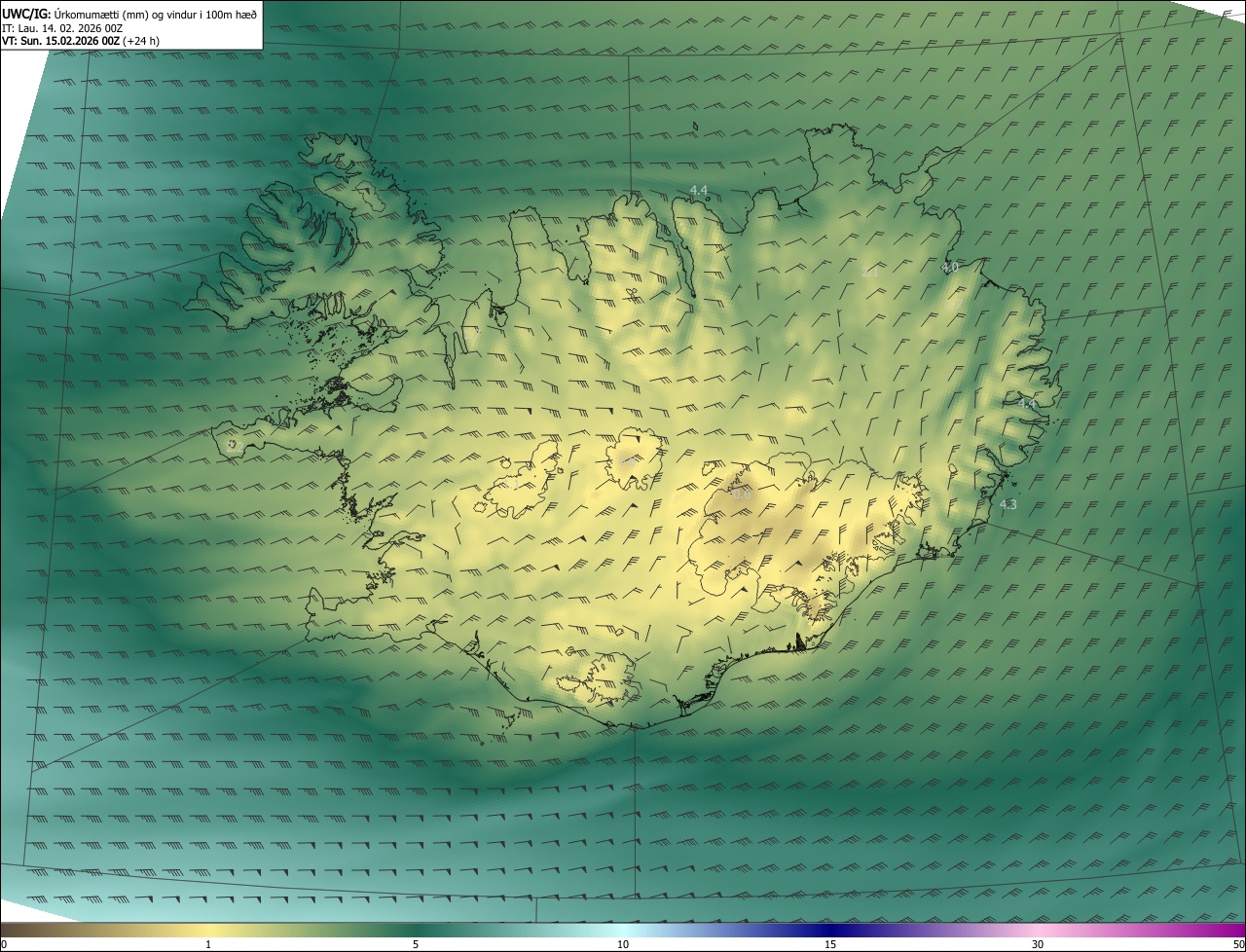Click the '5' tick label on the colour scale
The image size is (1246, 952).
pos(416,944)
